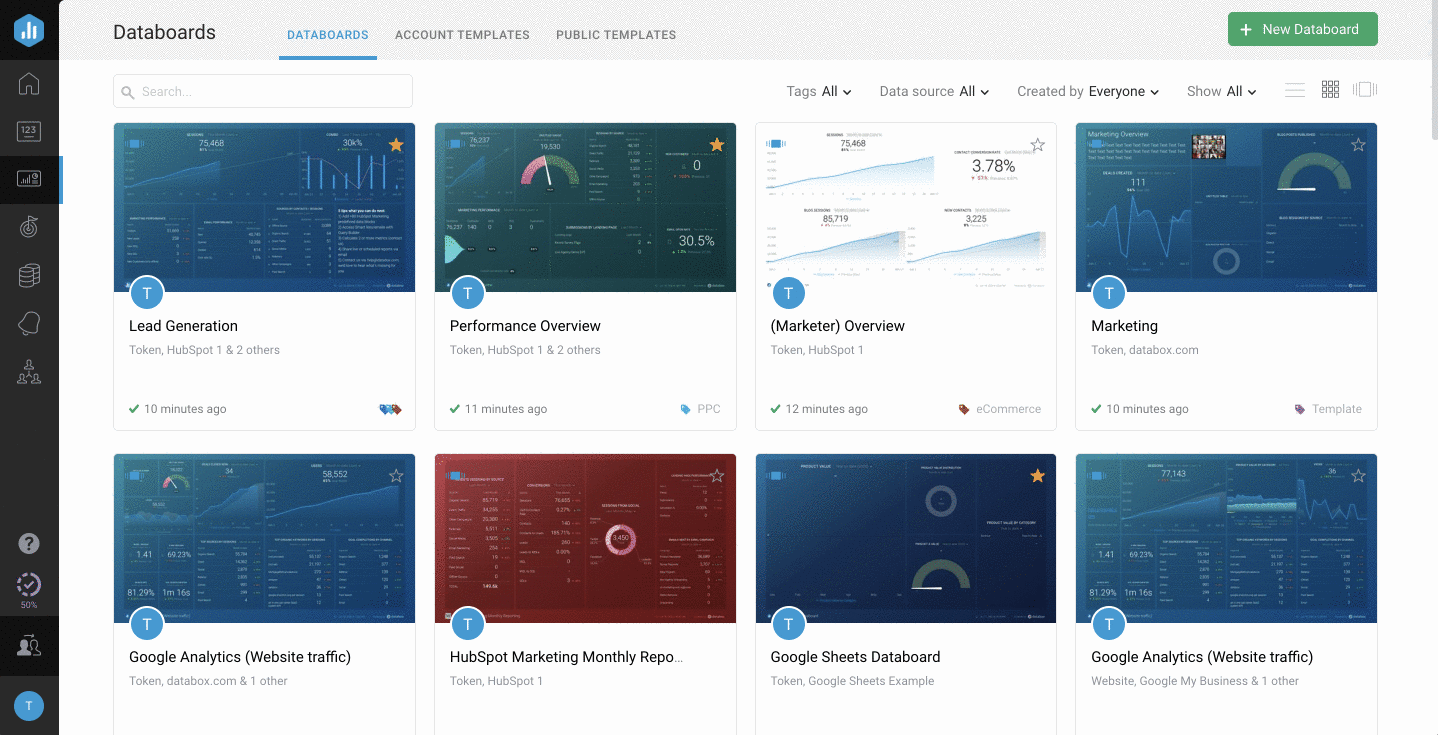Image resolution: width=1438 pixels, height=735 pixels.
Task: Switch to list view layout icon
Action: click(1295, 90)
